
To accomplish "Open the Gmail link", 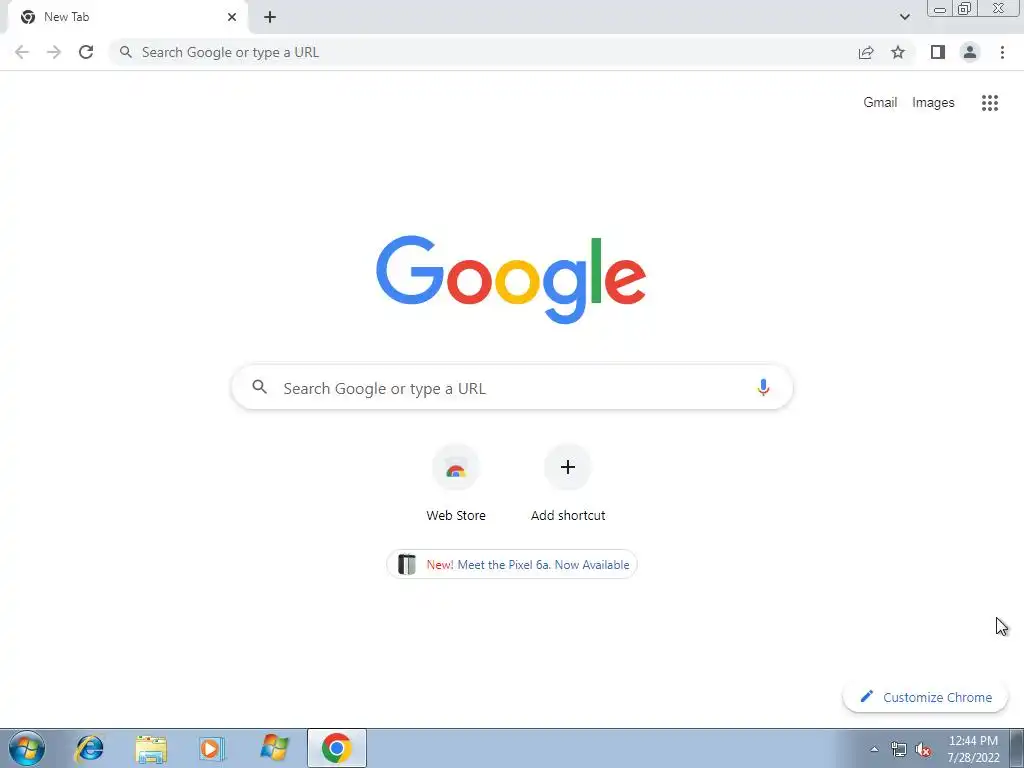I will [x=880, y=103].
